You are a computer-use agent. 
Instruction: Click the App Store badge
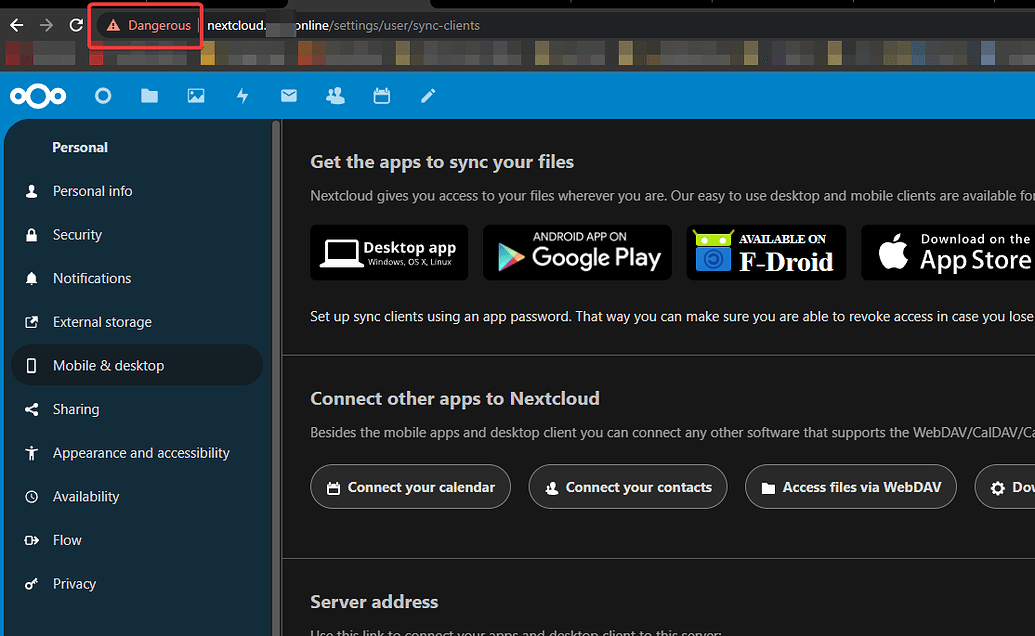point(948,253)
